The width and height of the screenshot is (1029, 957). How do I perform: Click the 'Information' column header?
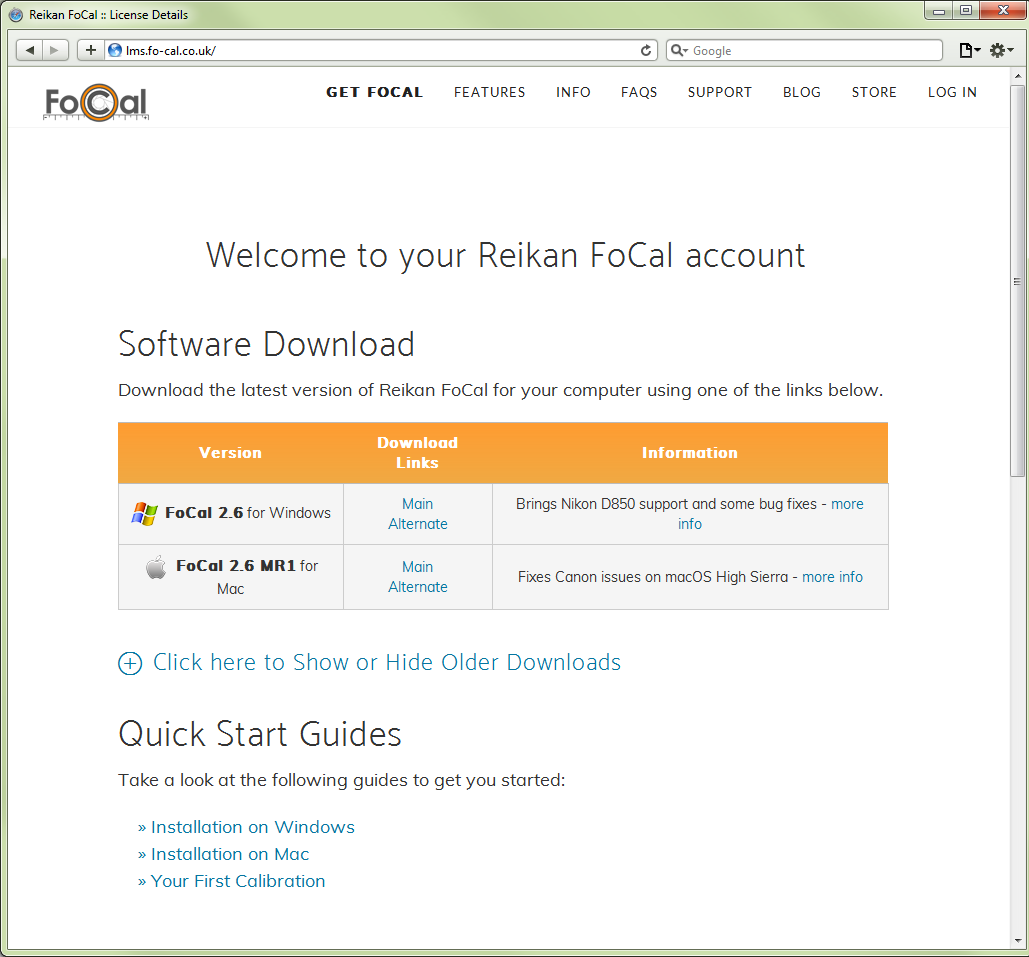[690, 453]
